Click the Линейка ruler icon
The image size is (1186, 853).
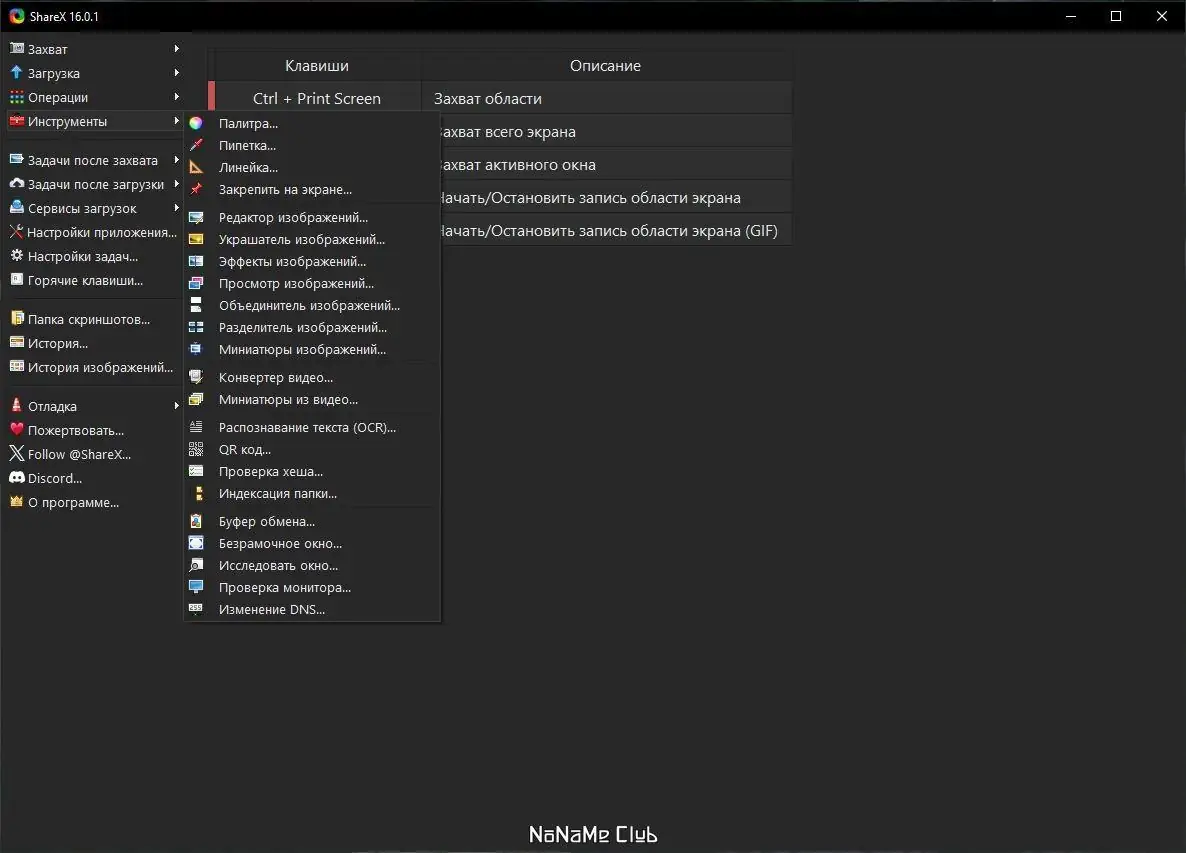coord(196,167)
